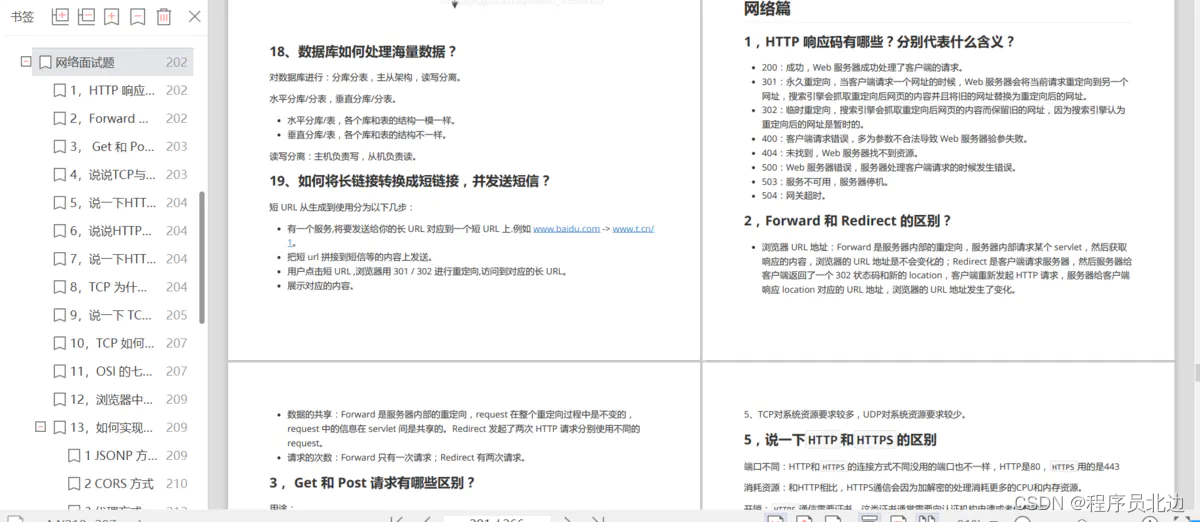Collapse the 网络面试题 bookmark tree
Screen dimensions: 1200x522
tap(26, 62)
